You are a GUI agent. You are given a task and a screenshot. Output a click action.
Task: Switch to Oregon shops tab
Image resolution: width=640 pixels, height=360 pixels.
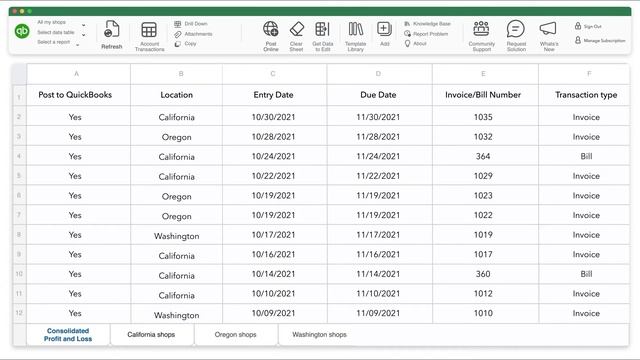pos(236,335)
